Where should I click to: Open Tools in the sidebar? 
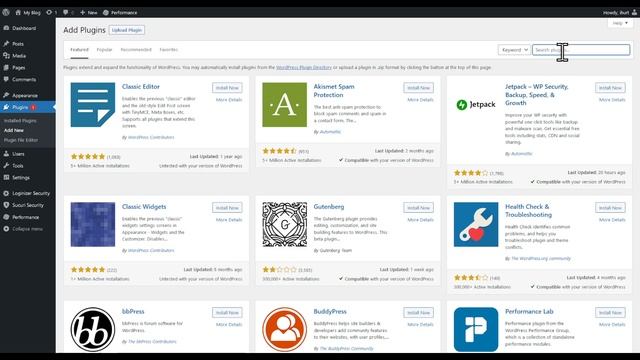click(x=18, y=166)
